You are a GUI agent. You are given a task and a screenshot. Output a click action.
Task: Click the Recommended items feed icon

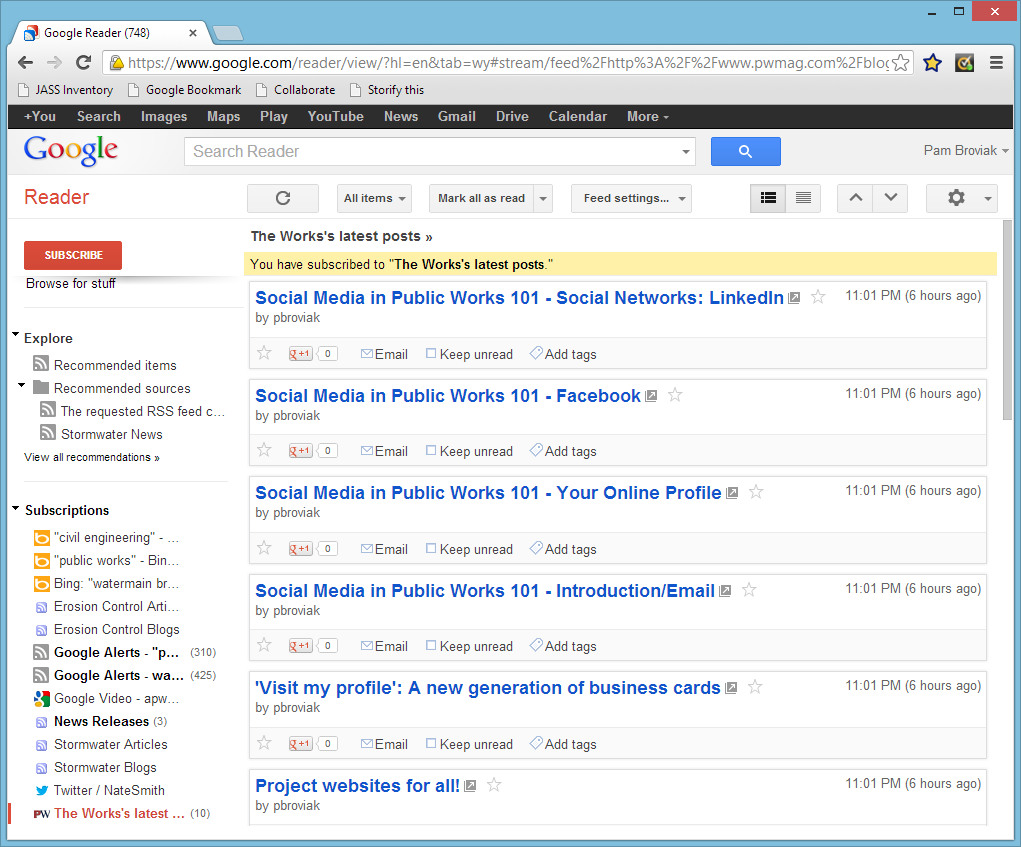pyautogui.click(x=41, y=363)
